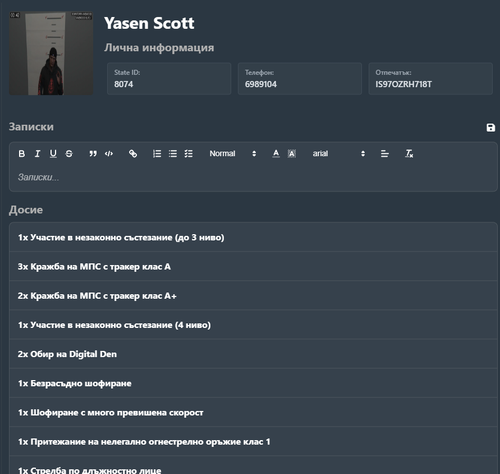Click into the Записки notes text area
Viewport: 500px width, 474px height.
tap(253, 177)
